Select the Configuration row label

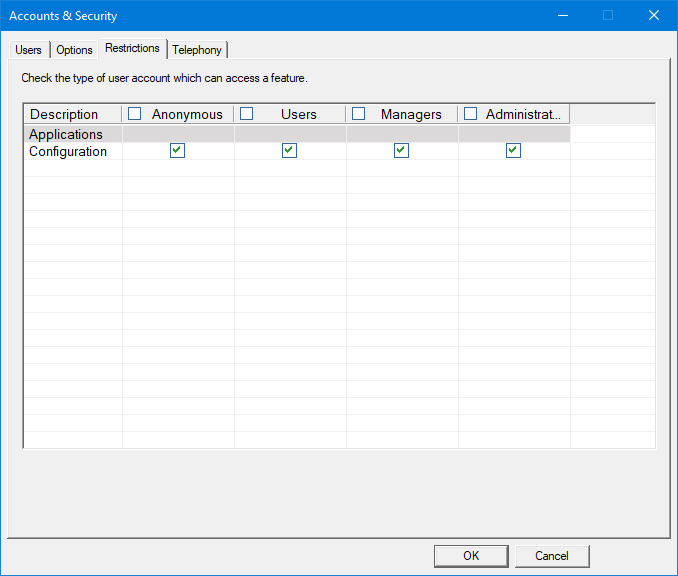point(68,152)
